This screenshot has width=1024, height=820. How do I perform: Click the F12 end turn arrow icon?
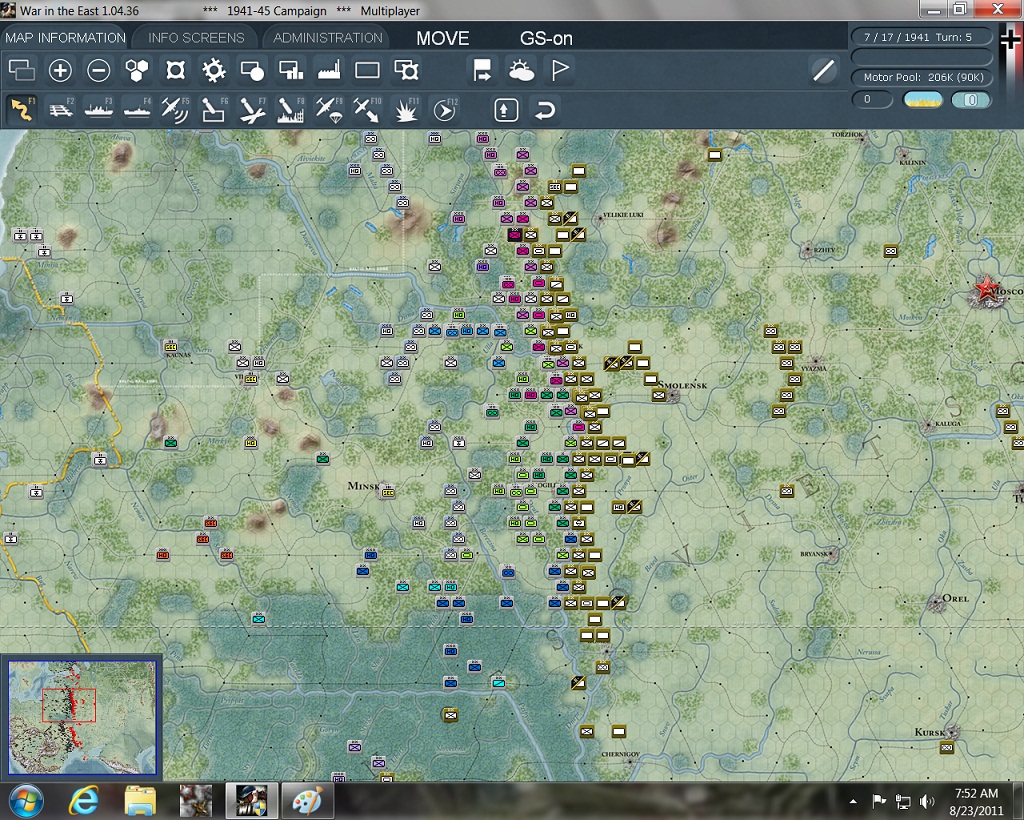point(444,109)
